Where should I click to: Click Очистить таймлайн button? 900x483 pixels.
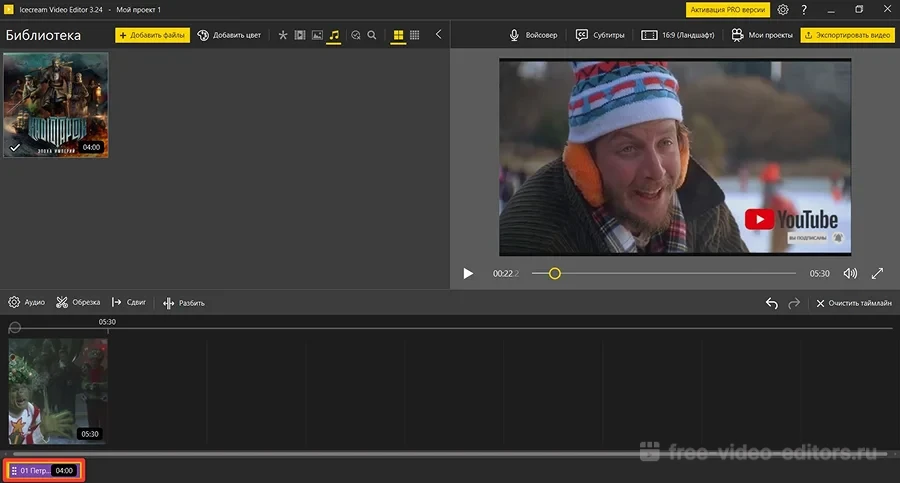point(854,303)
